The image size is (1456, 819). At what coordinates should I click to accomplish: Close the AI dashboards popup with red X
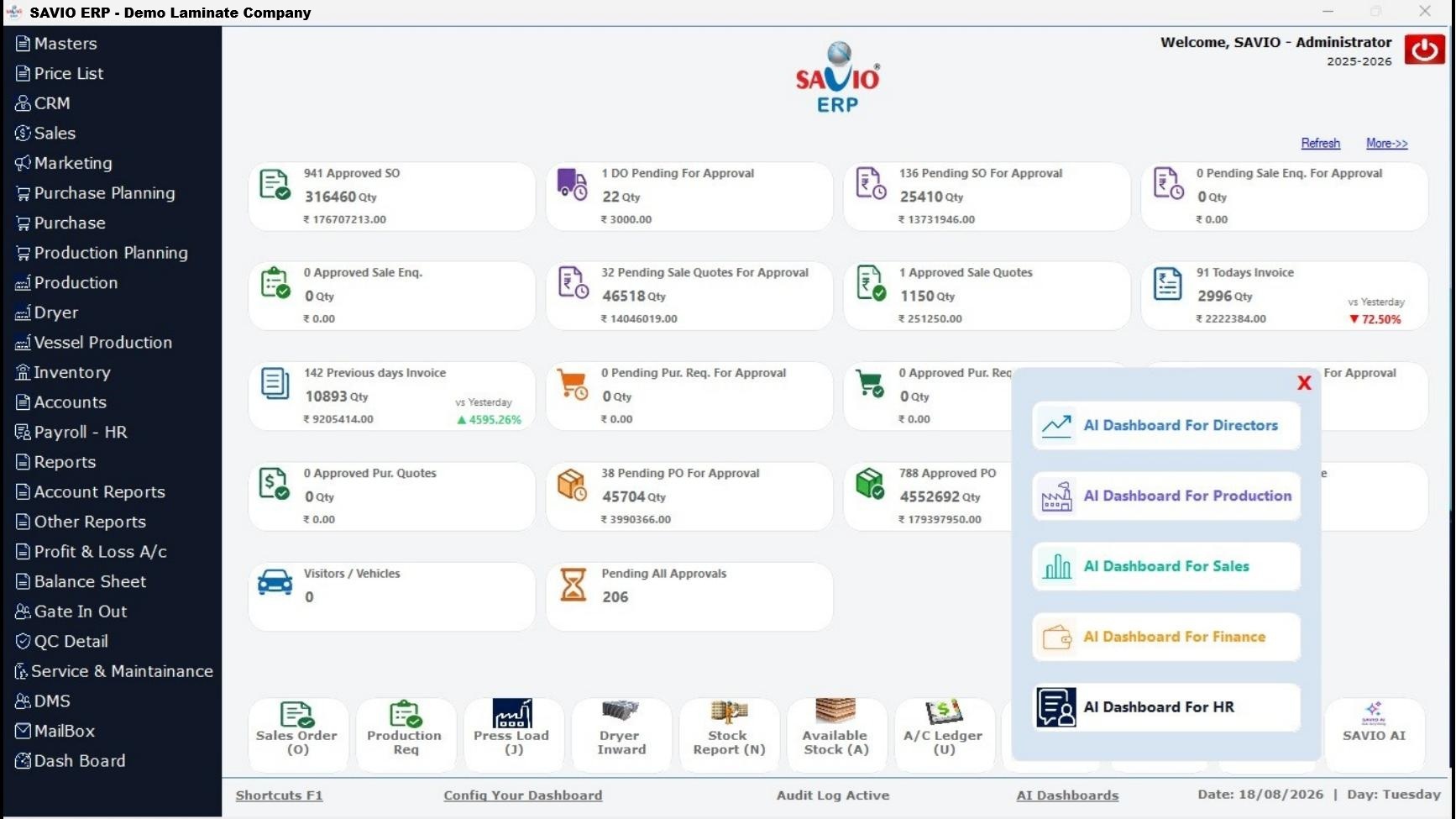(x=1304, y=383)
